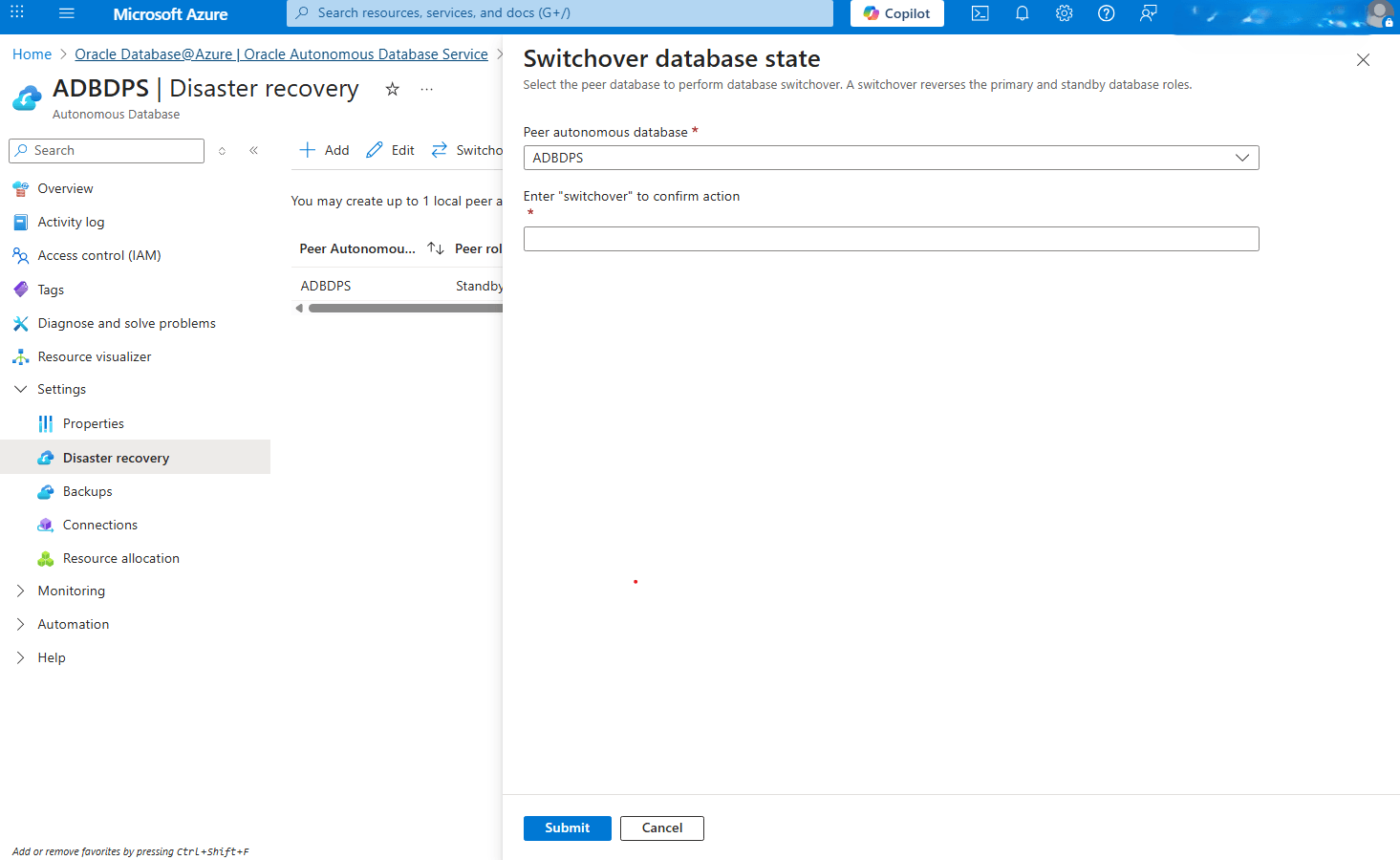This screenshot has width=1400, height=860.
Task: Click the Submit button
Action: tap(567, 828)
